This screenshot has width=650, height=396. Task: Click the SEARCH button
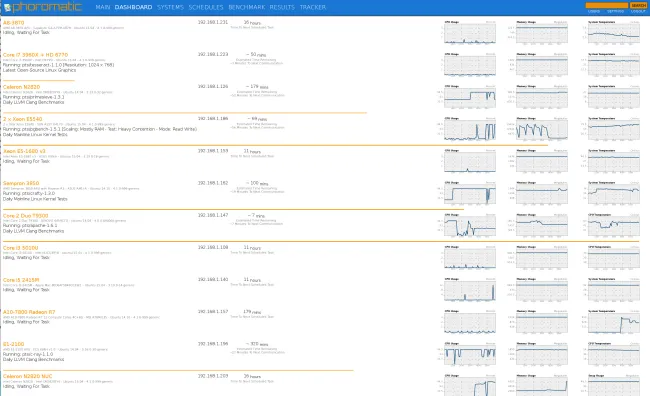coord(638,5)
